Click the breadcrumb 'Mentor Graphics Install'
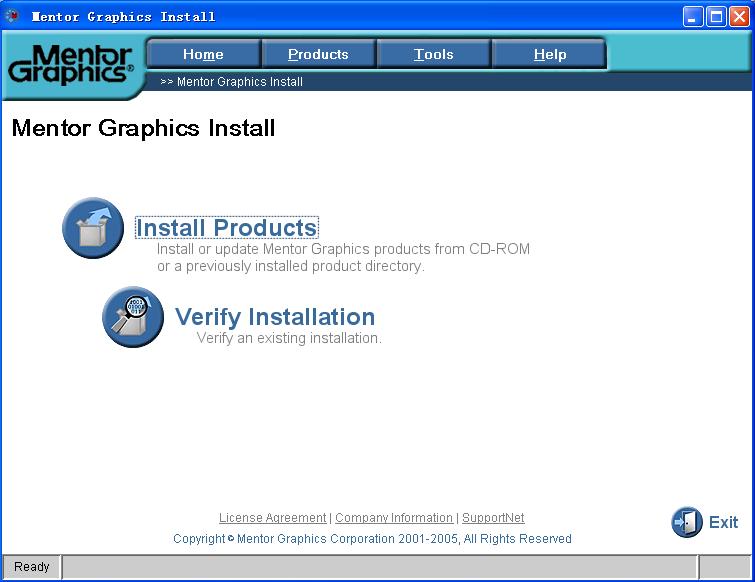 coord(240,82)
